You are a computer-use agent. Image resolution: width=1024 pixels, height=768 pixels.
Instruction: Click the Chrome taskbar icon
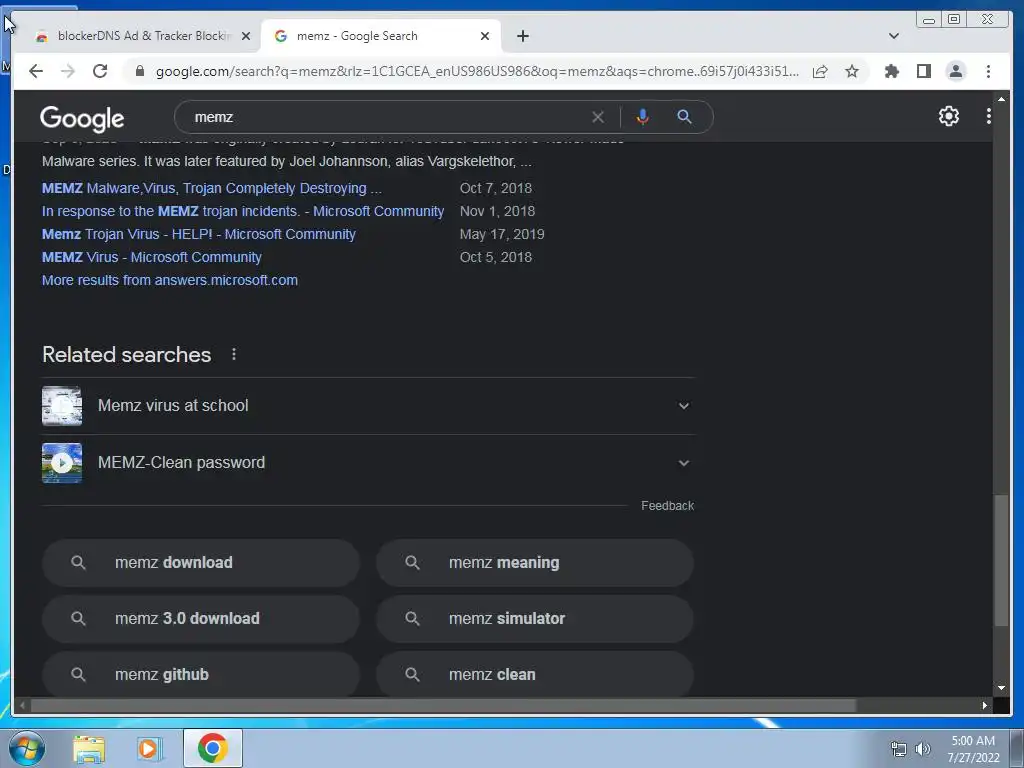[x=213, y=748]
